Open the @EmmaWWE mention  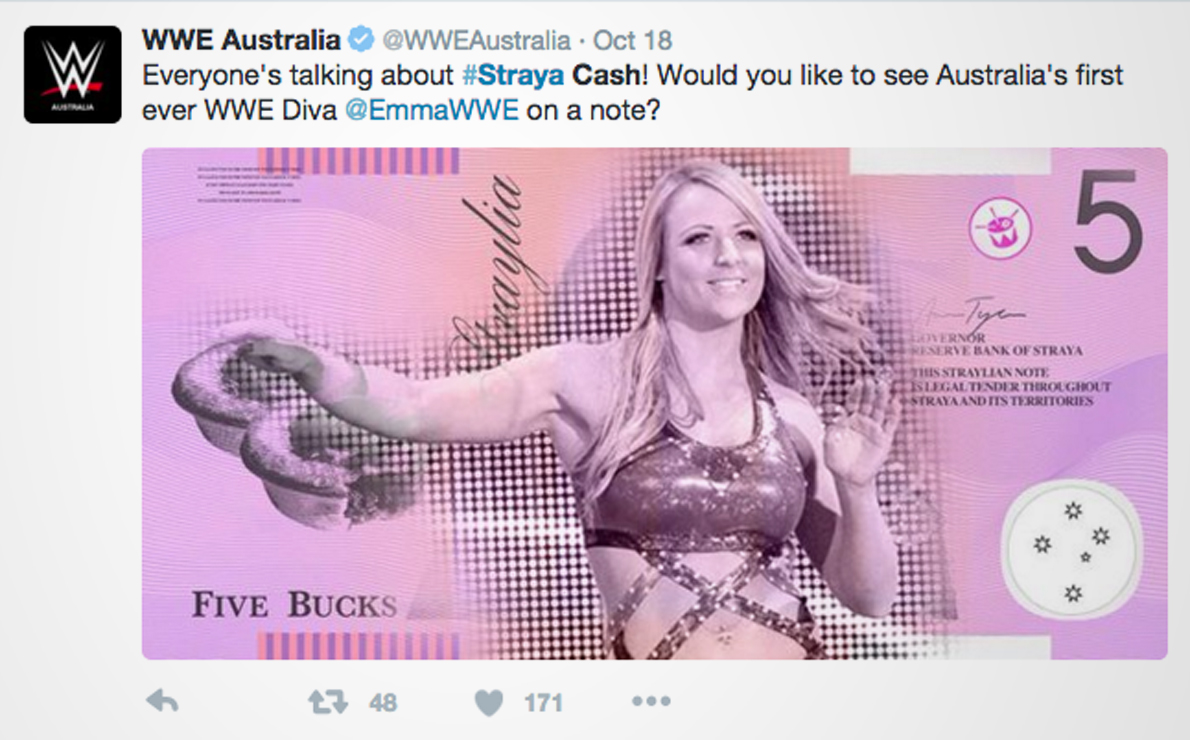tap(432, 111)
